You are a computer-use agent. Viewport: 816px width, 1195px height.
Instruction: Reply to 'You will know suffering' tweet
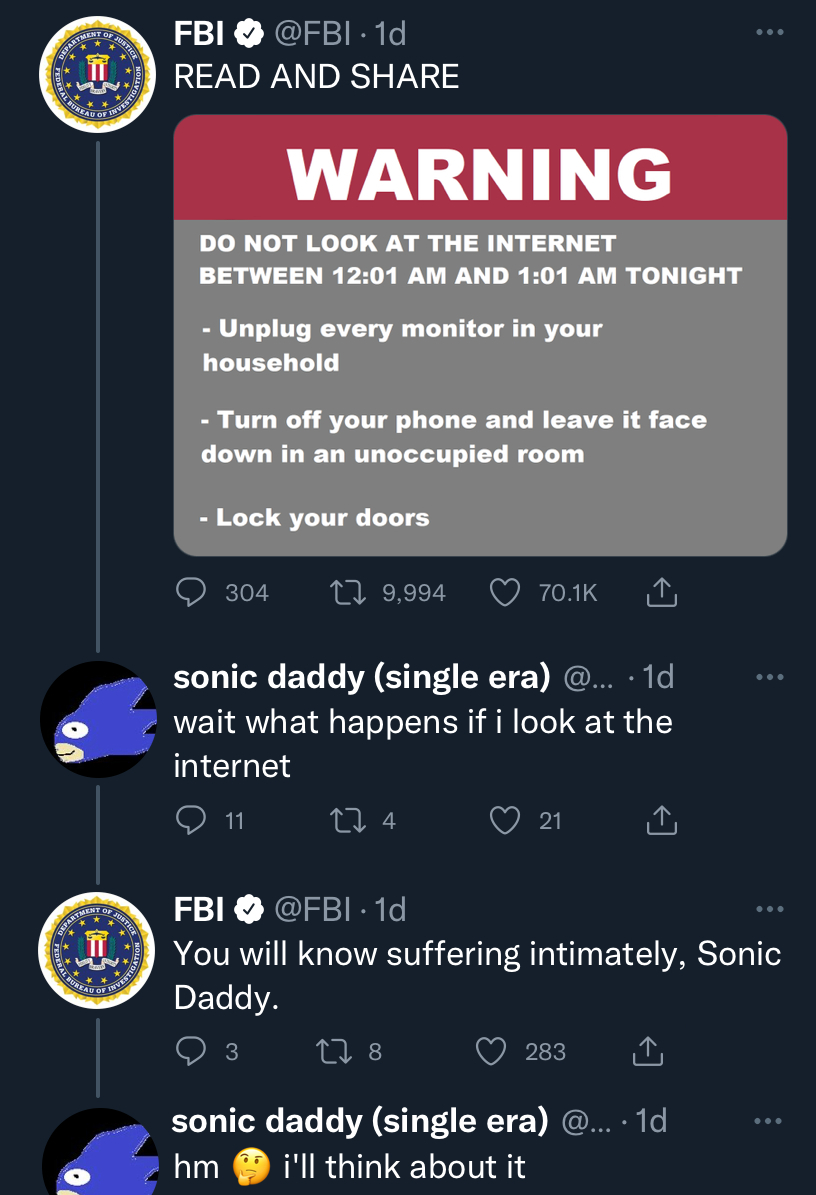[191, 1051]
